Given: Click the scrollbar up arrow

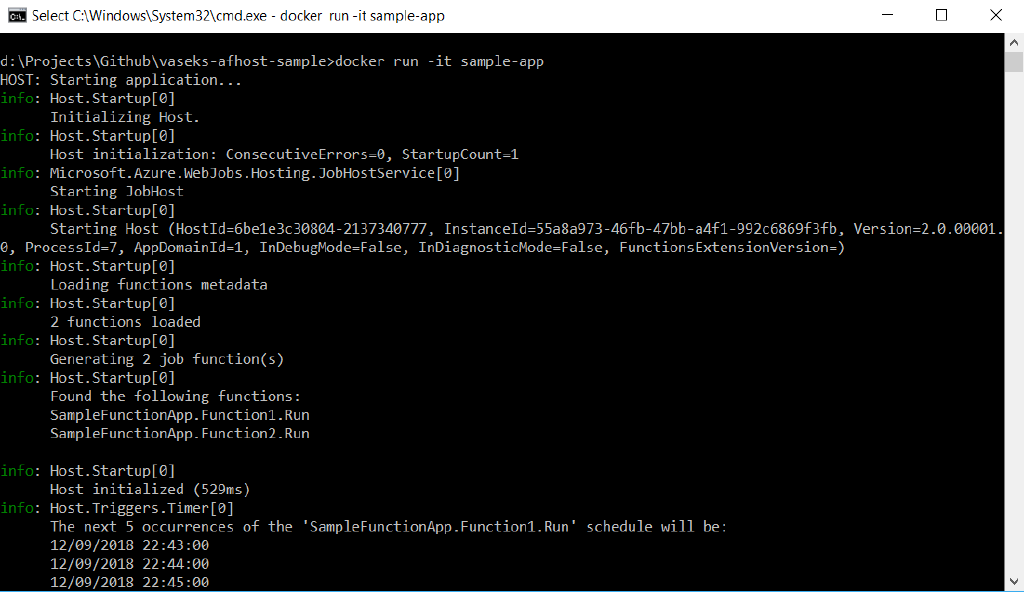Looking at the screenshot, I should coord(1014,41).
